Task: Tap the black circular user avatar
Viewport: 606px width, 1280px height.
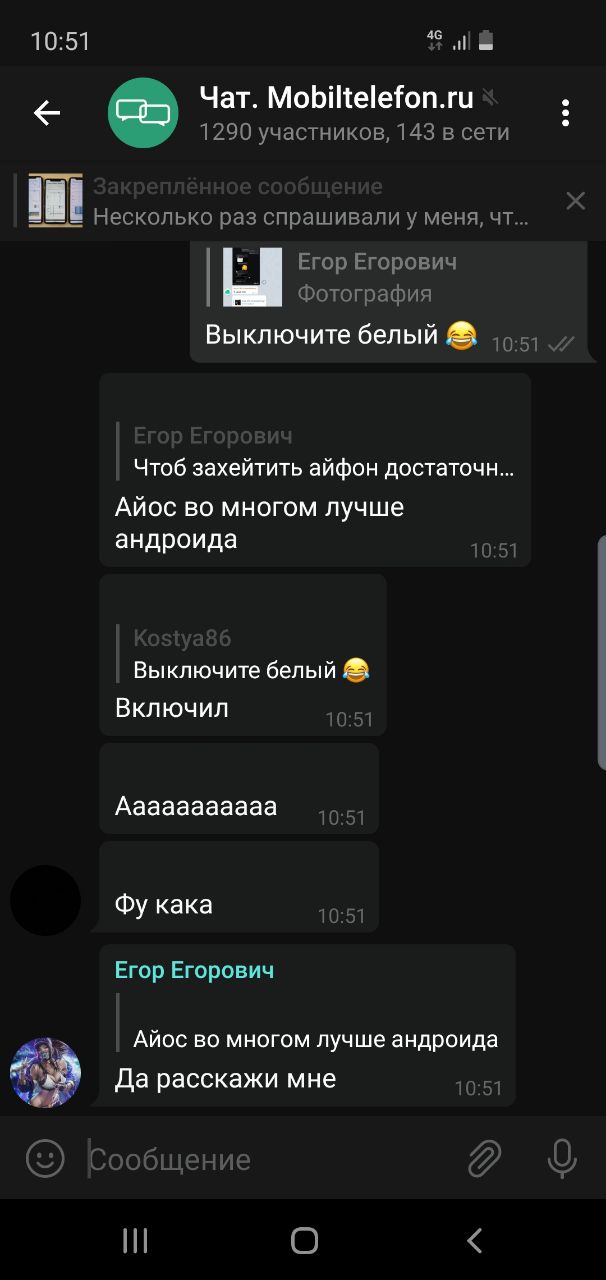Action: point(45,900)
